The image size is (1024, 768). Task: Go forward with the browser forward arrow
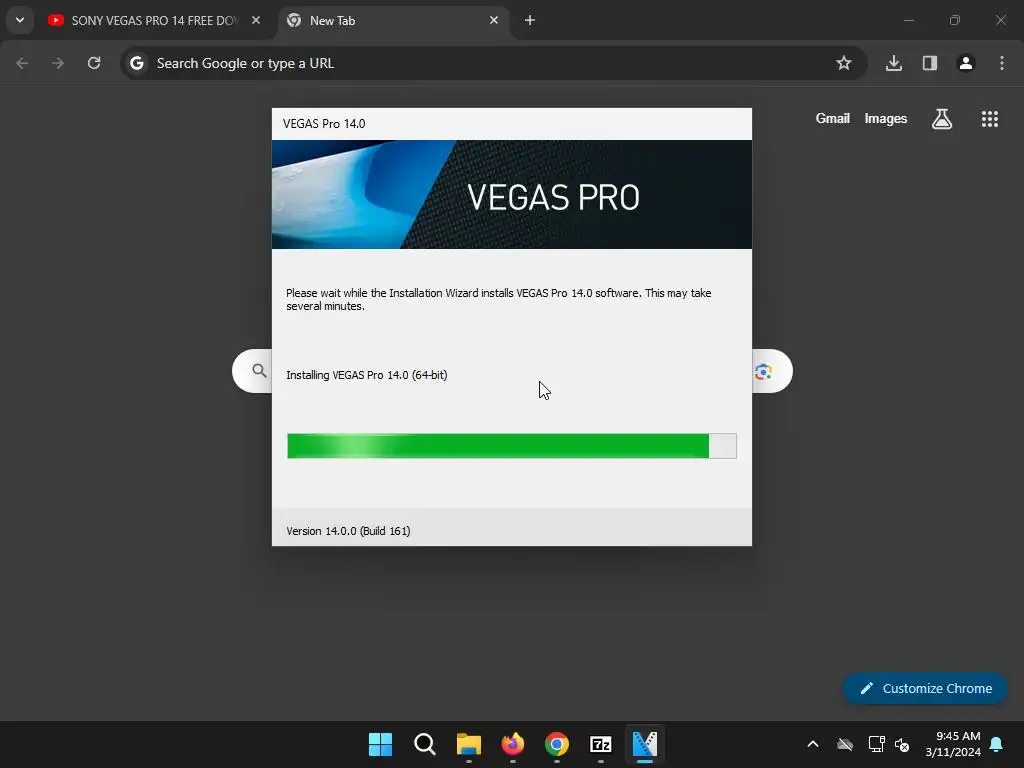pos(58,63)
